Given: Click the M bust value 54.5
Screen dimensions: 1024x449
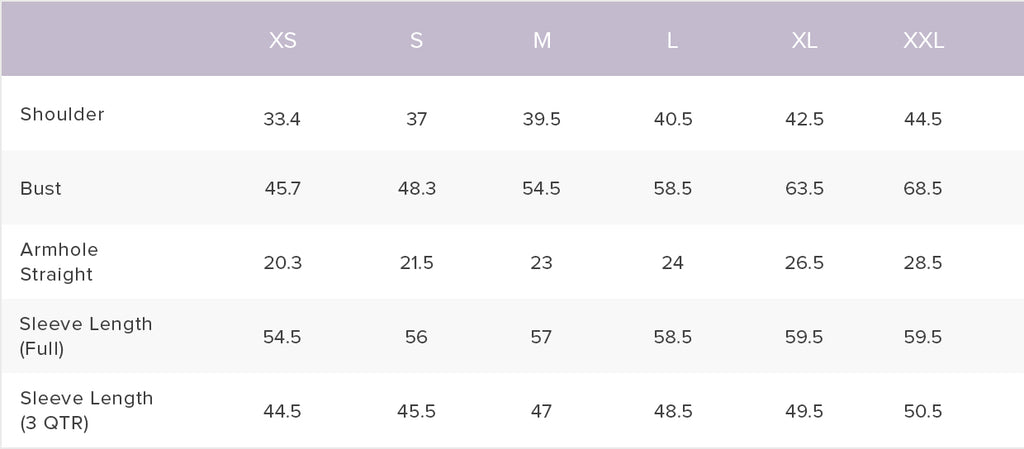Looking at the screenshot, I should pyautogui.click(x=541, y=189).
